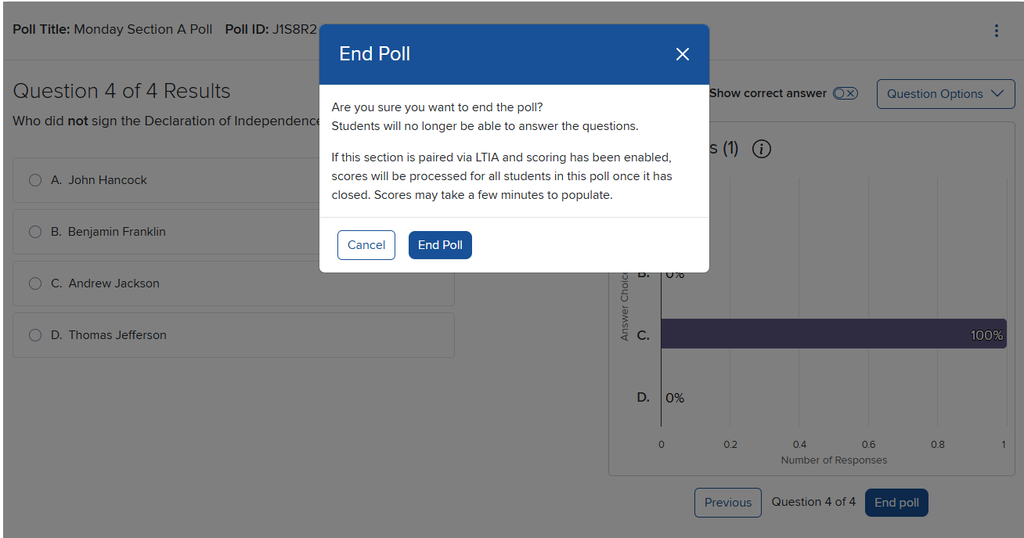Choose the C. Andrew Jackson radio option
Image resolution: width=1024 pixels, height=538 pixels.
point(35,284)
